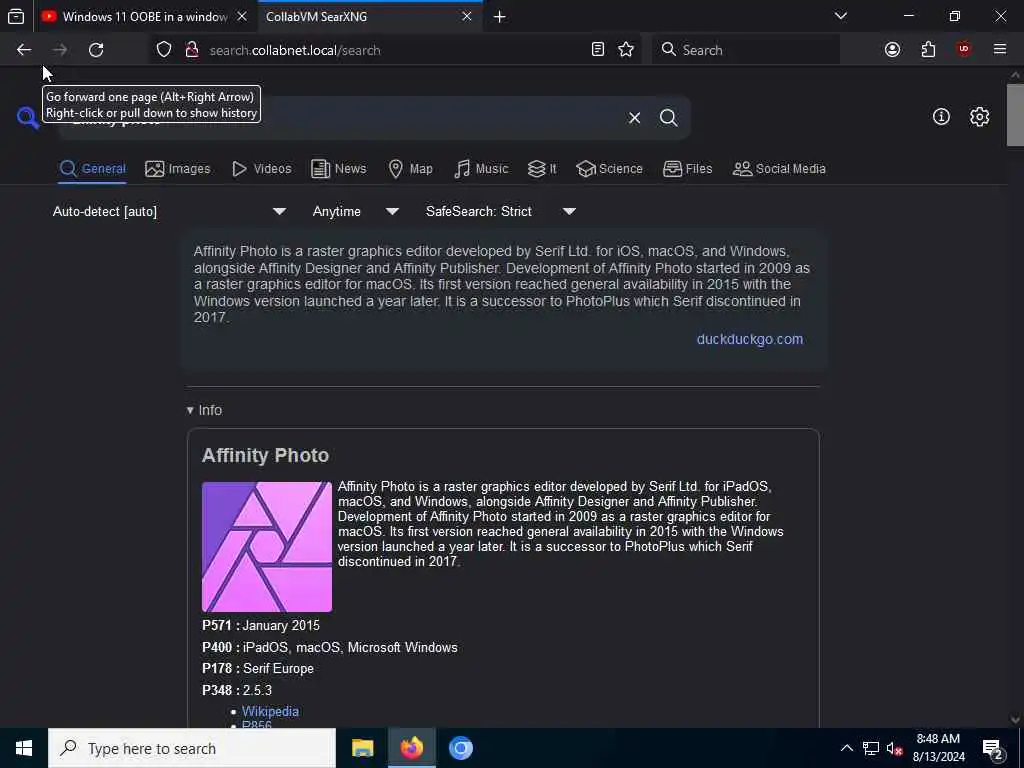The height and width of the screenshot is (768, 1024).
Task: Switch to Files search category
Action: click(x=687, y=168)
